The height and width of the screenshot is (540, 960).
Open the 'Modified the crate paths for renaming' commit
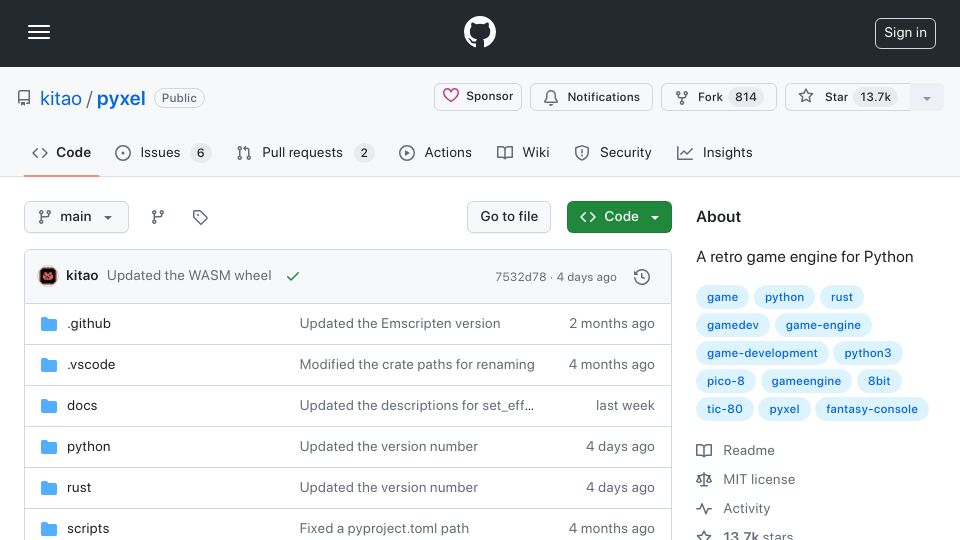pos(417,364)
